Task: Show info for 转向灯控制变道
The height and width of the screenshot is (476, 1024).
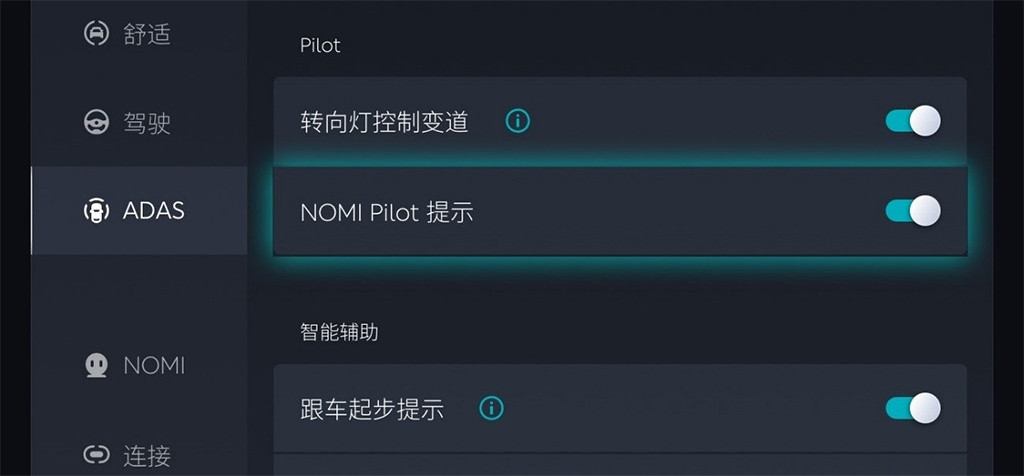Action: click(x=518, y=121)
